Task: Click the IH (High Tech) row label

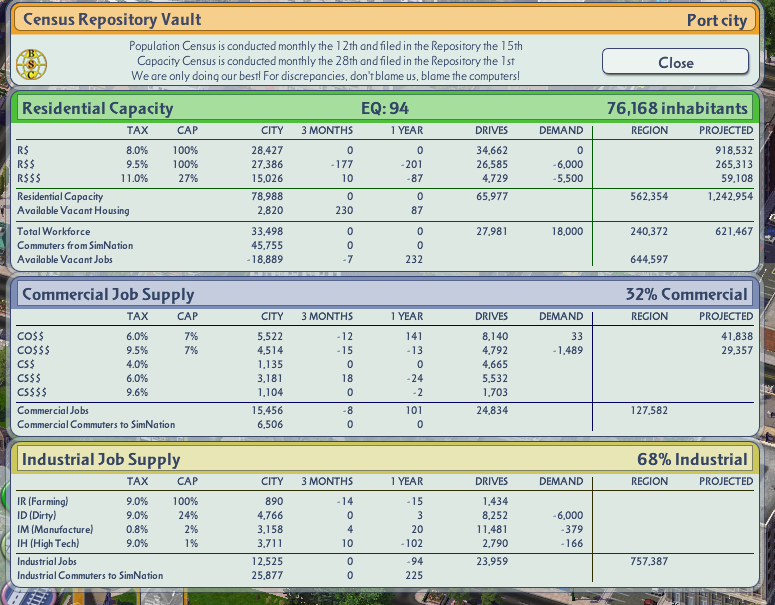Action: point(48,544)
